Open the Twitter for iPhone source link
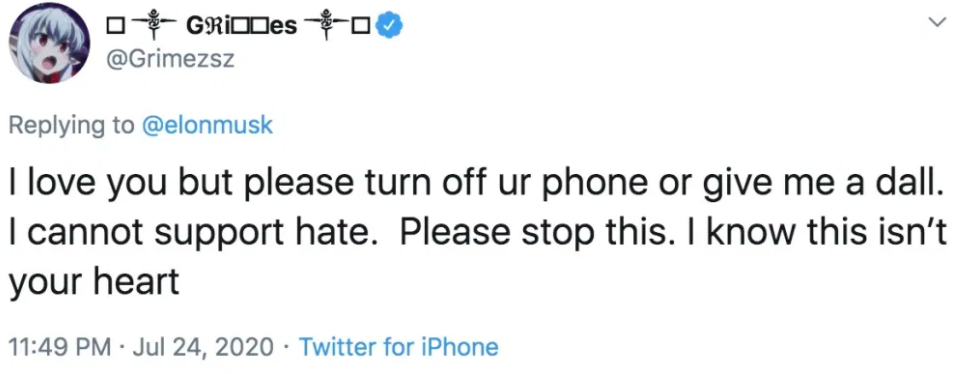The height and width of the screenshot is (374, 967). (398, 347)
